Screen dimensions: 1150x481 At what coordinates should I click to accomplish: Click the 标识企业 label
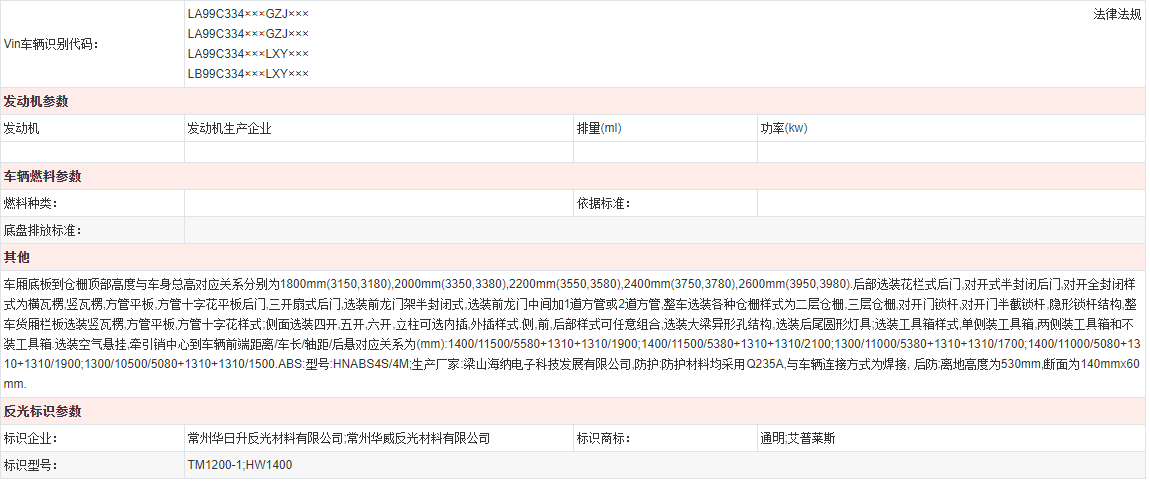click(30, 438)
